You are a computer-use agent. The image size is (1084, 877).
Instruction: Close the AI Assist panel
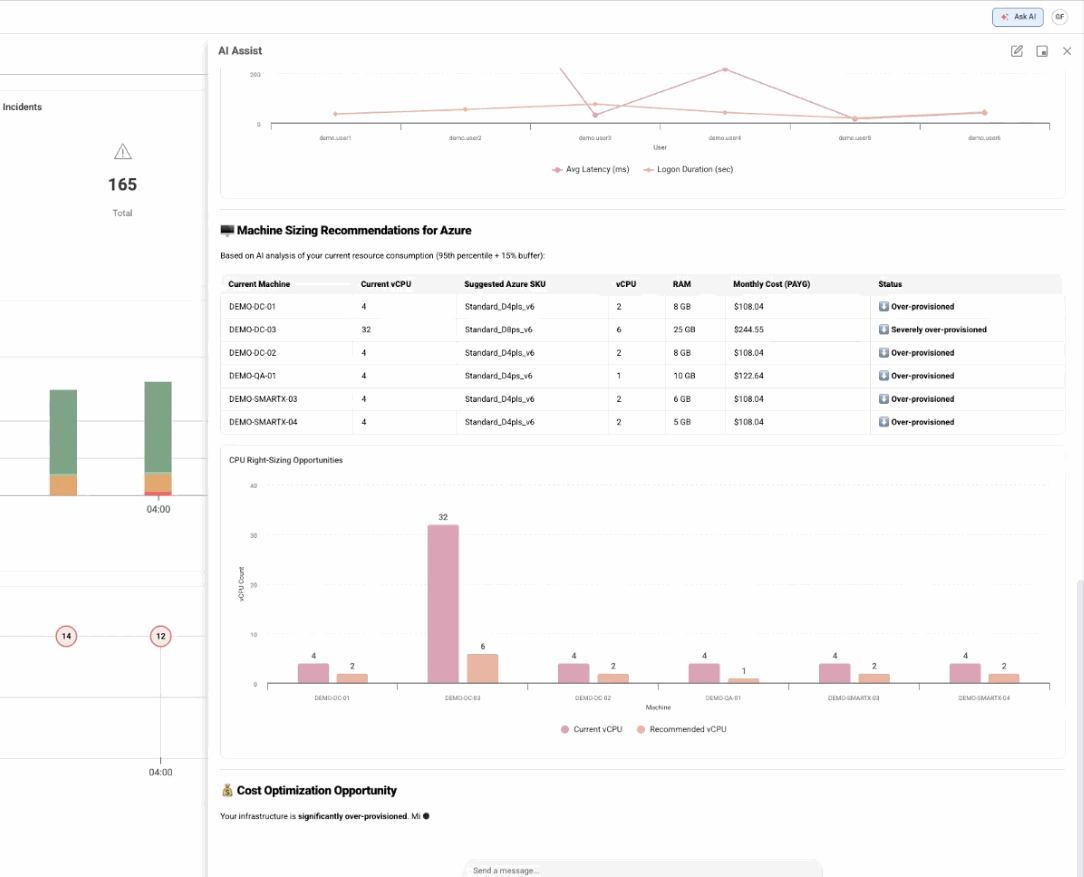pyautogui.click(x=1067, y=50)
